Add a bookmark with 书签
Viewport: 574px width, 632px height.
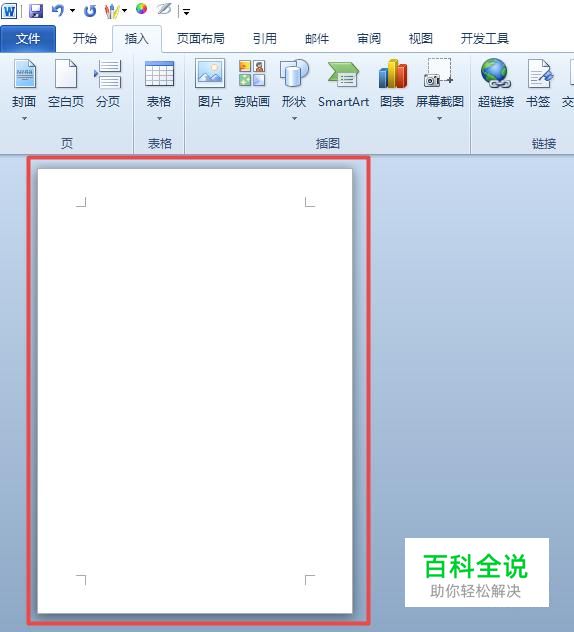[538, 83]
